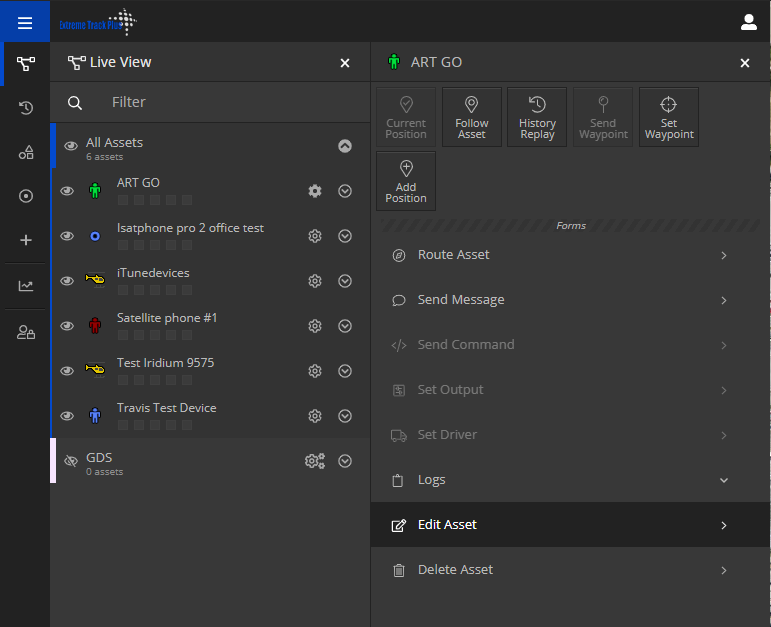Image resolution: width=771 pixels, height=627 pixels.
Task: Select the Live View sidebar icon
Action: tap(26, 63)
